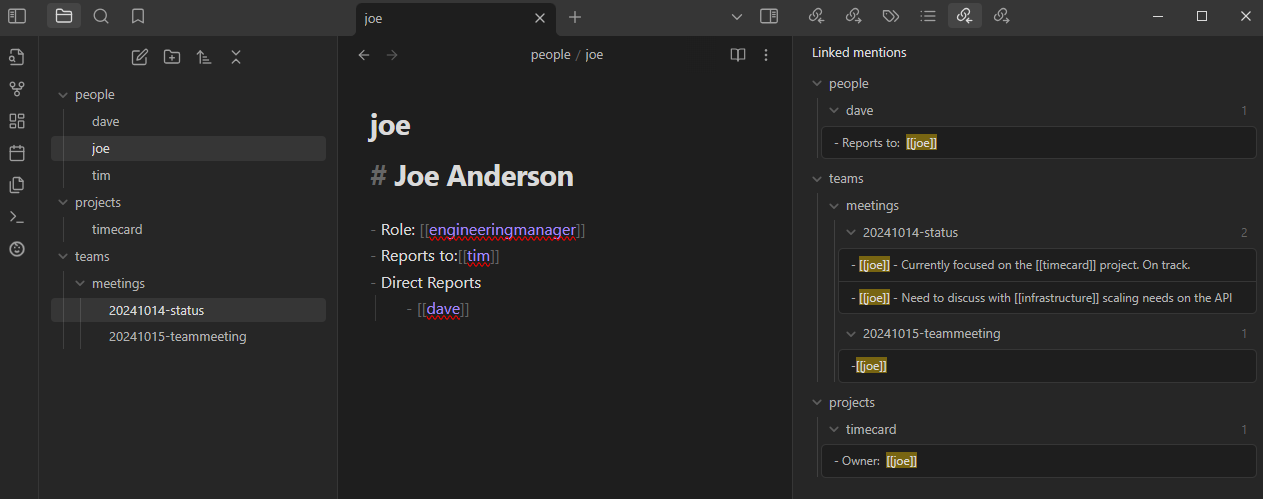The height and width of the screenshot is (499, 1263).
Task: Open outgoing links tab next to tags tab
Action: (853, 16)
